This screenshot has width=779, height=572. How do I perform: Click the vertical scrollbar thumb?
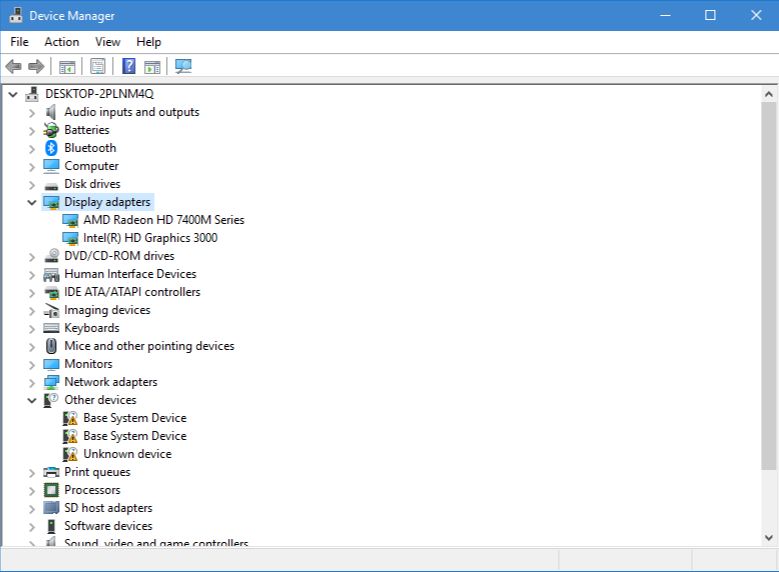coord(769,286)
